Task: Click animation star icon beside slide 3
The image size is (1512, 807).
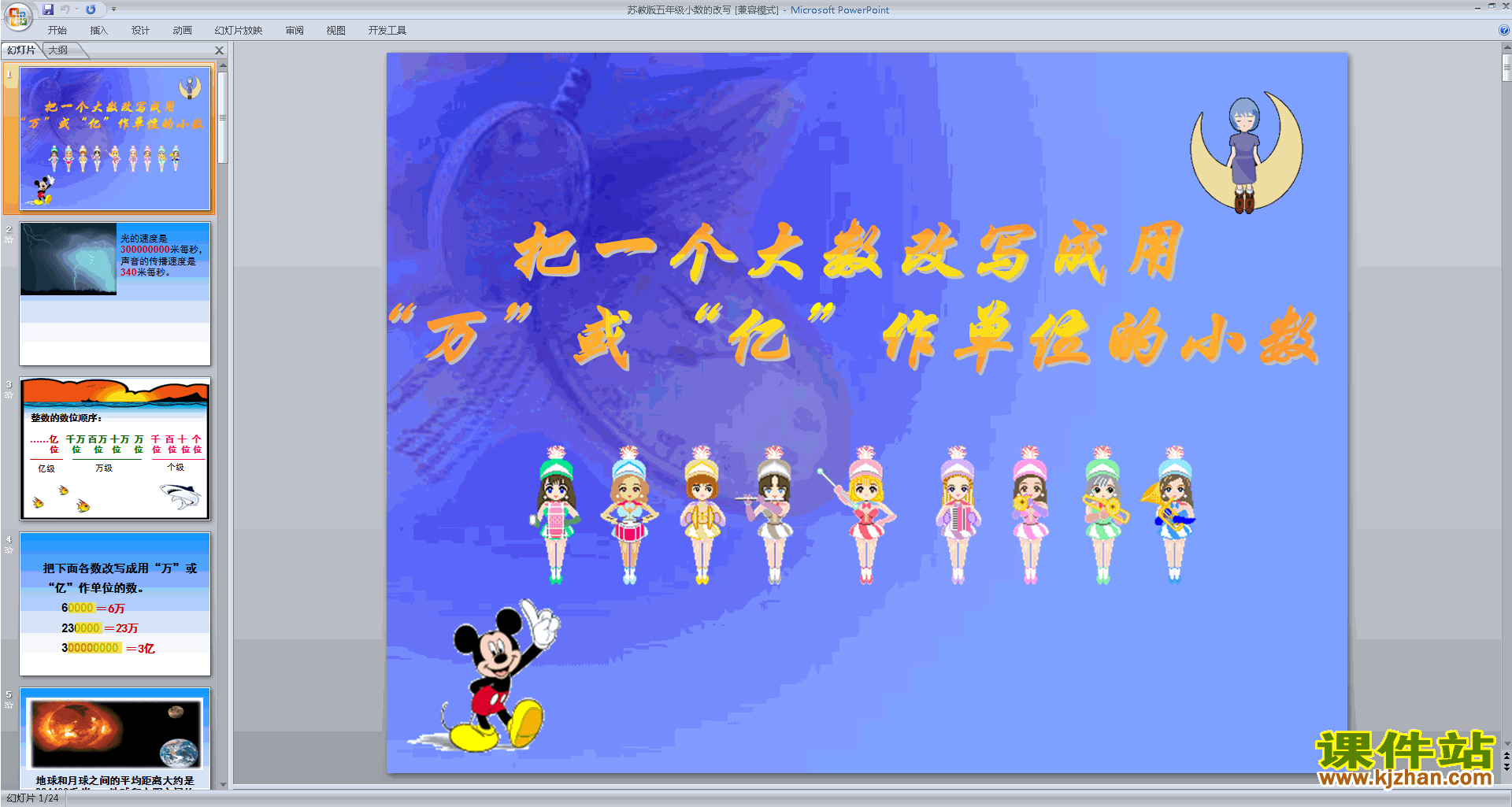Action: click(x=9, y=394)
